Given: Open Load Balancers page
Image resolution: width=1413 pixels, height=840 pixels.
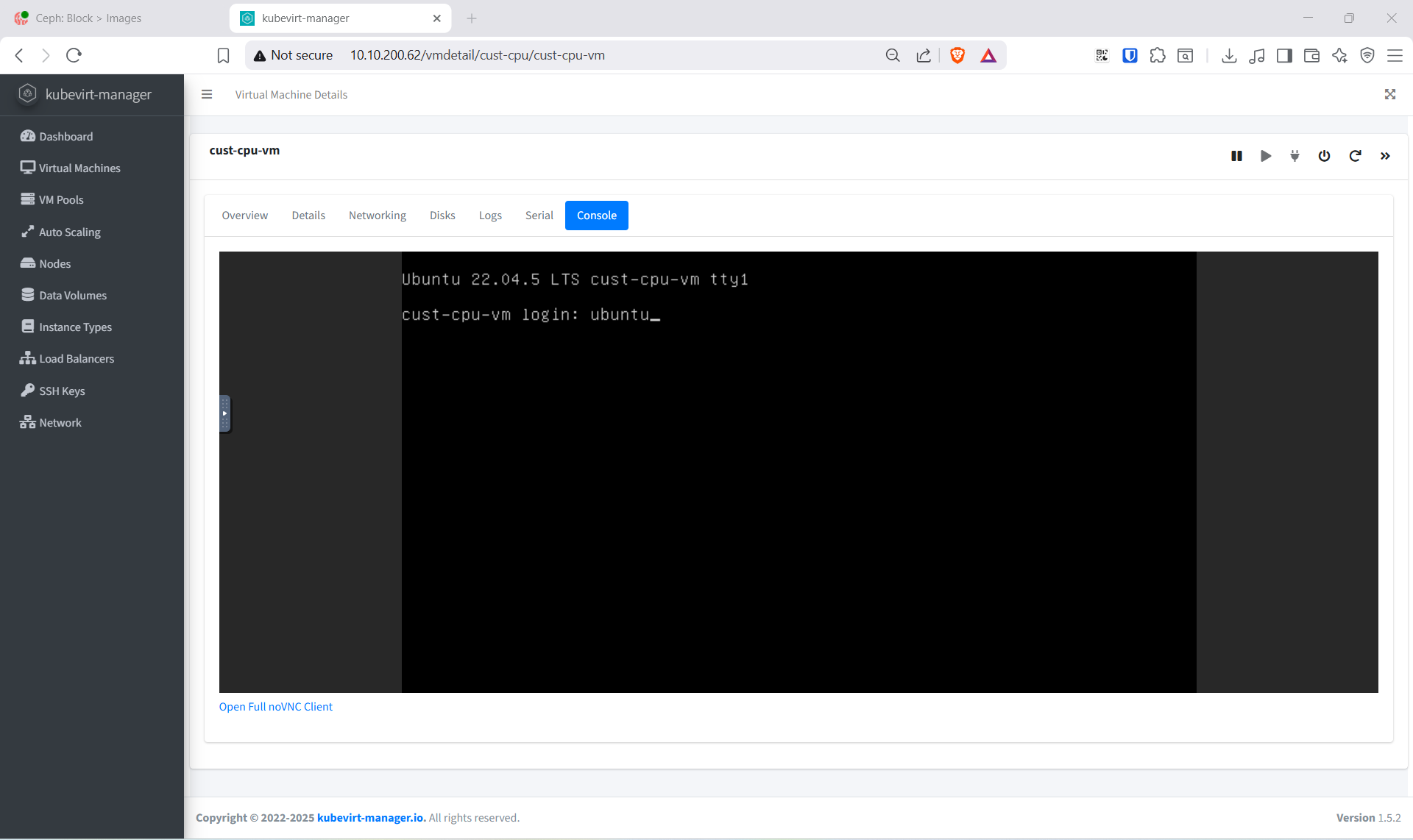Looking at the screenshot, I should pyautogui.click(x=92, y=358).
